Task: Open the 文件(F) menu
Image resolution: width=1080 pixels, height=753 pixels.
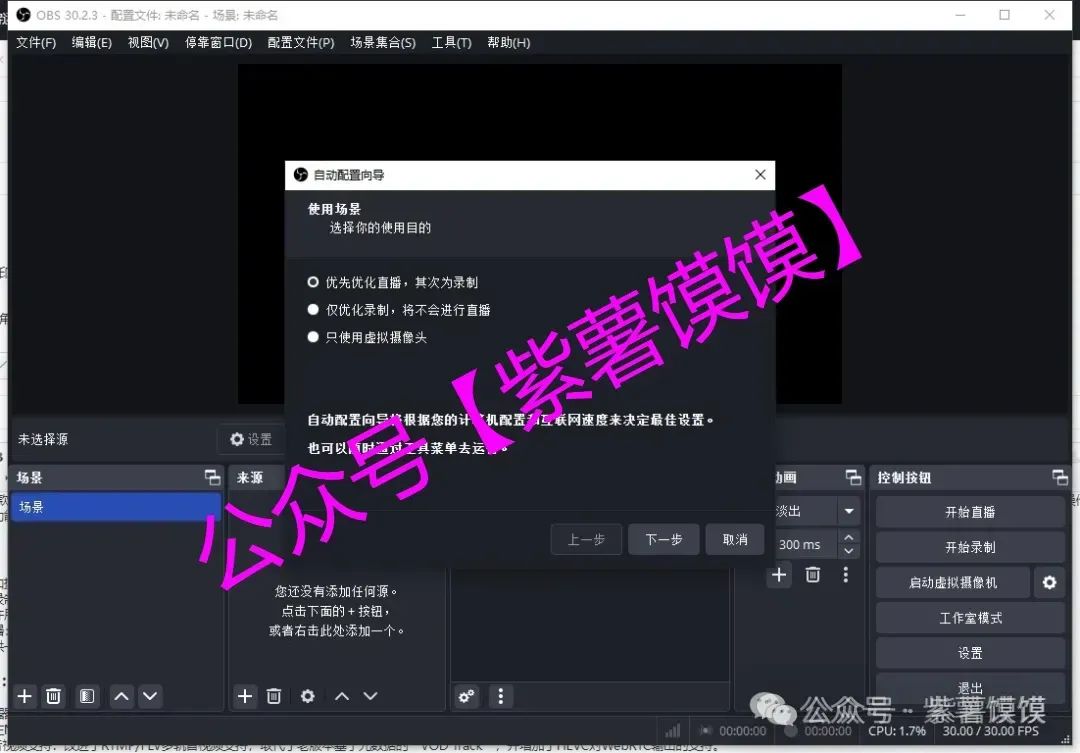Action: [x=36, y=43]
